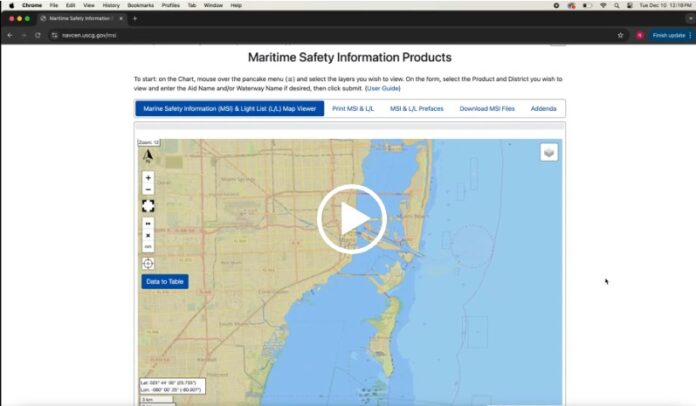696x406 pixels.
Task: Bookmark this page with the star icon
Action: click(x=621, y=35)
